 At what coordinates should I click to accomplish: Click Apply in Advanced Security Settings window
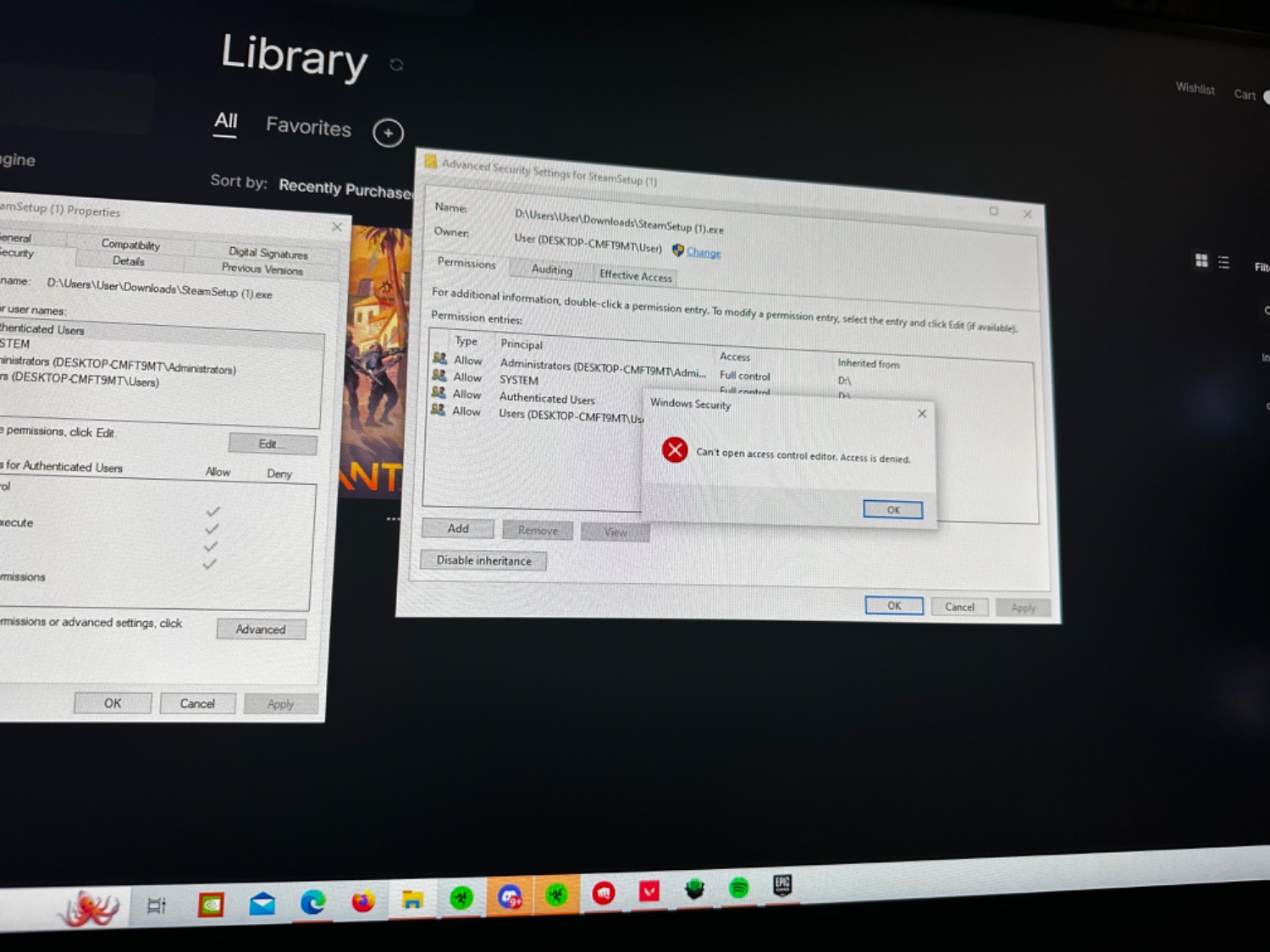(x=1023, y=608)
